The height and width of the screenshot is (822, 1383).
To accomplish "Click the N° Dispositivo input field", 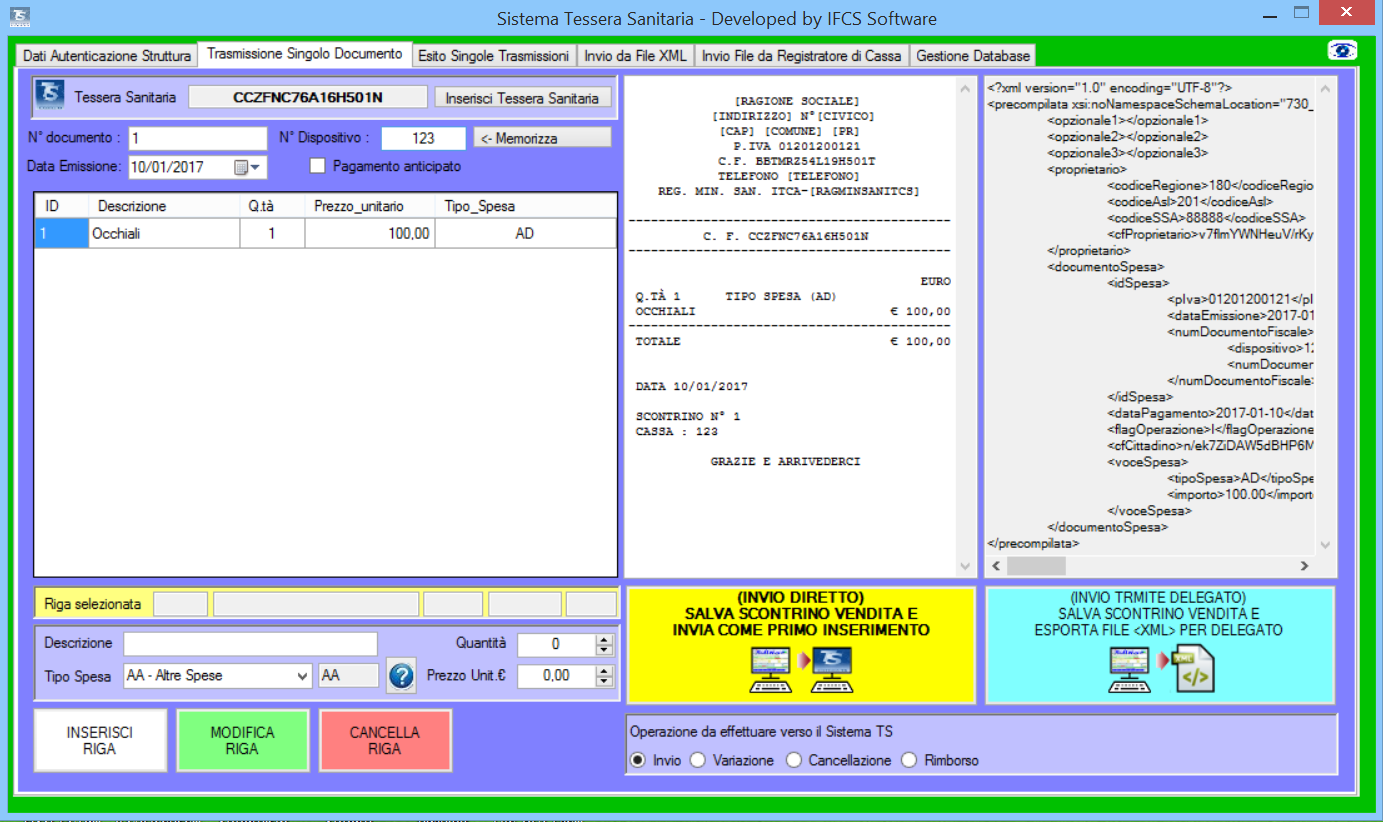I will click(x=424, y=138).
